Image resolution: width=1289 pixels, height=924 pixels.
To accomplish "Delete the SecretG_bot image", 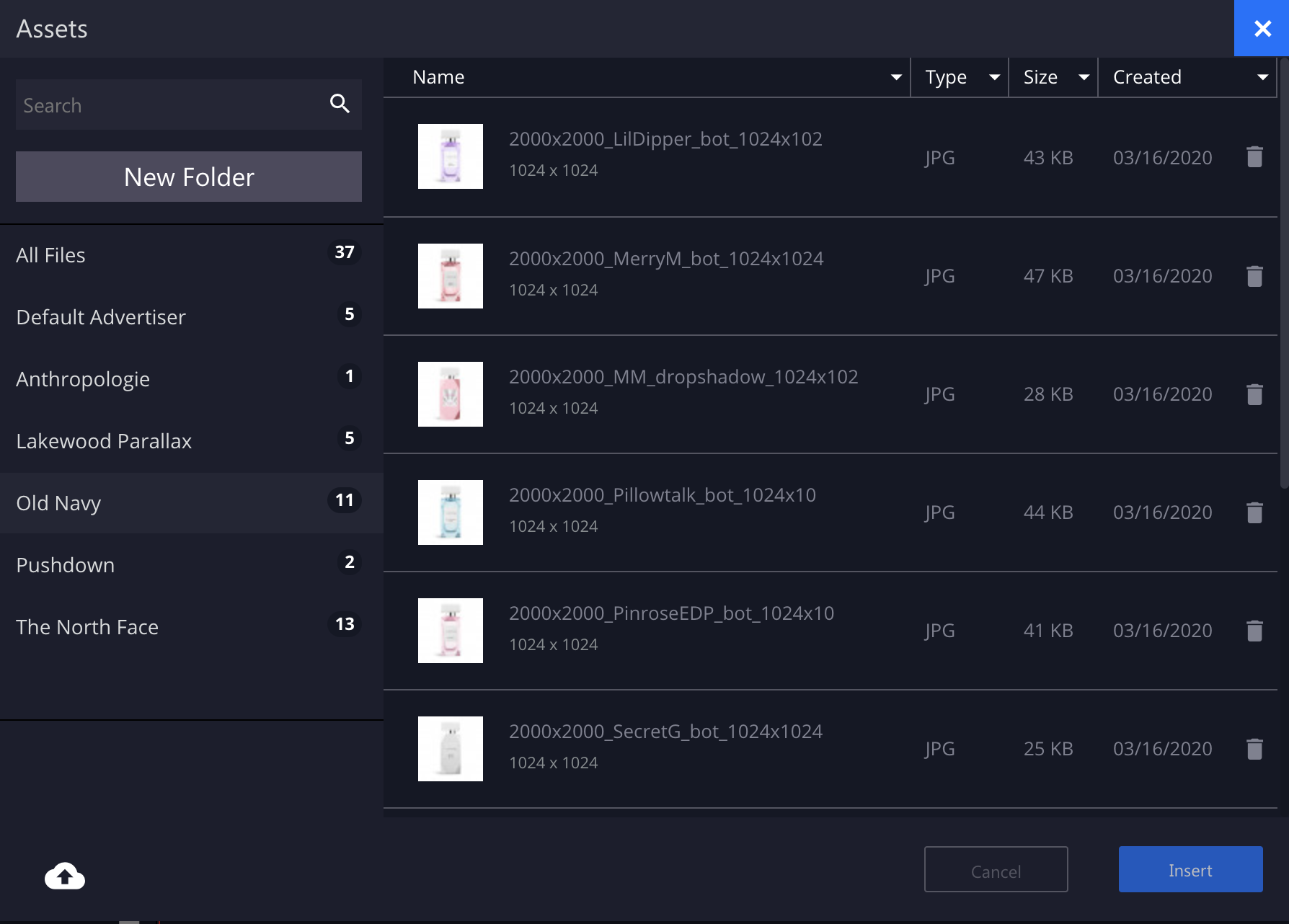I will click(1254, 749).
